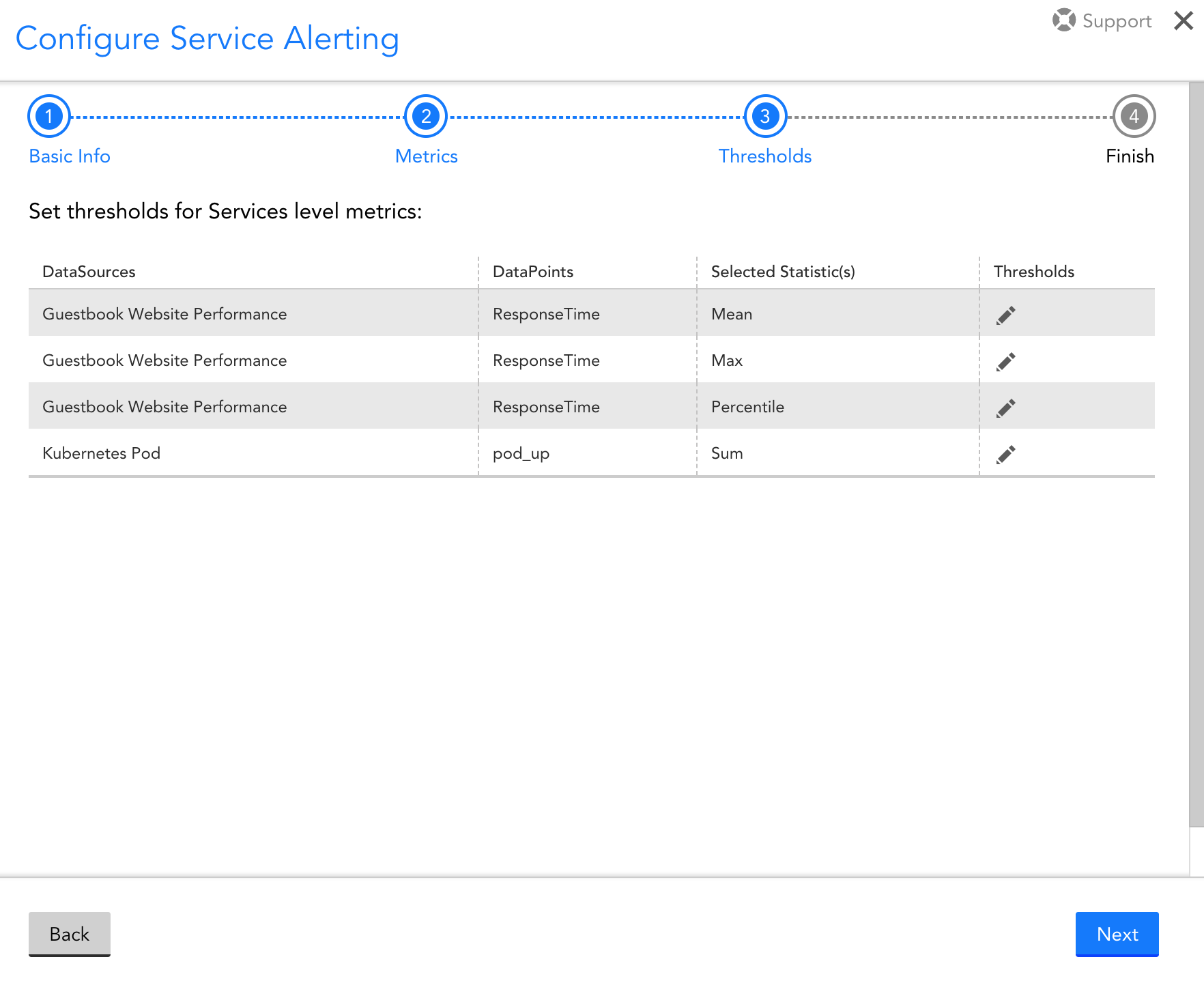Click ResponseTime in the Max row

pos(546,360)
